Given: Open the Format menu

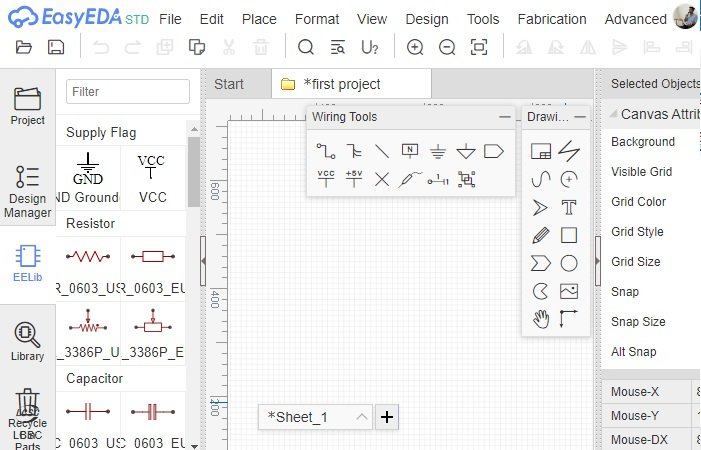Looking at the screenshot, I should pos(317,19).
